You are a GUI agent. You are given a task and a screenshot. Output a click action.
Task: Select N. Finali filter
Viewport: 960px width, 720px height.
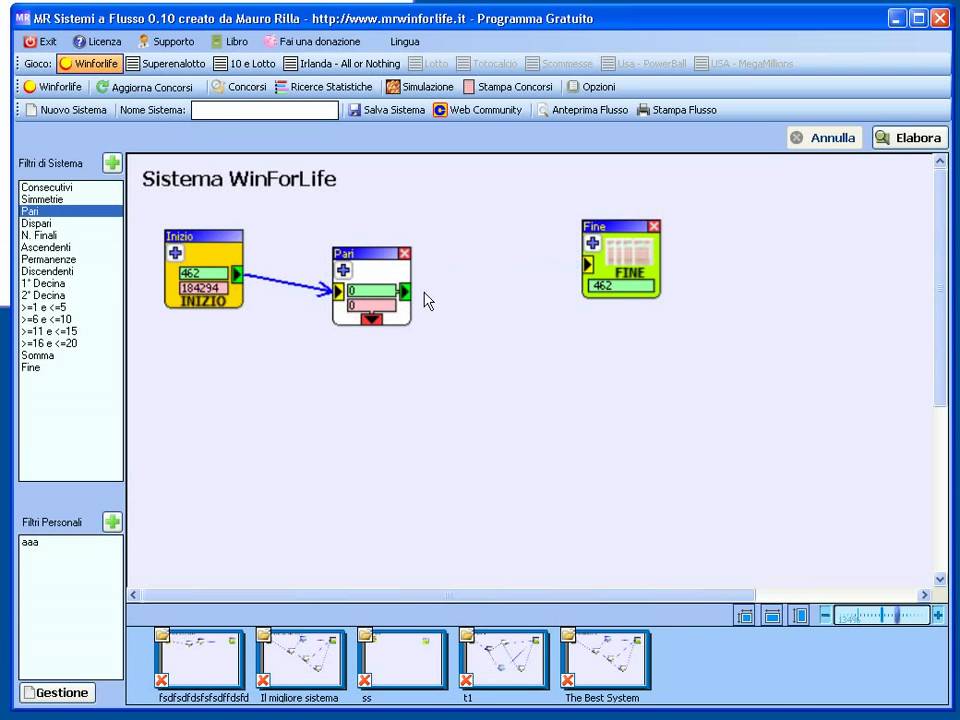71,235
